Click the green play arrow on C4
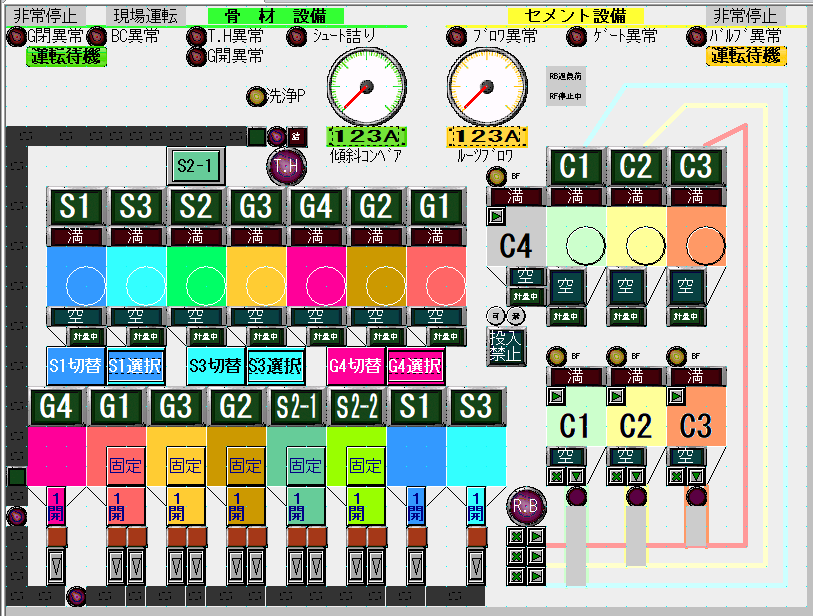Viewport: 813px width, 616px height. [496, 216]
